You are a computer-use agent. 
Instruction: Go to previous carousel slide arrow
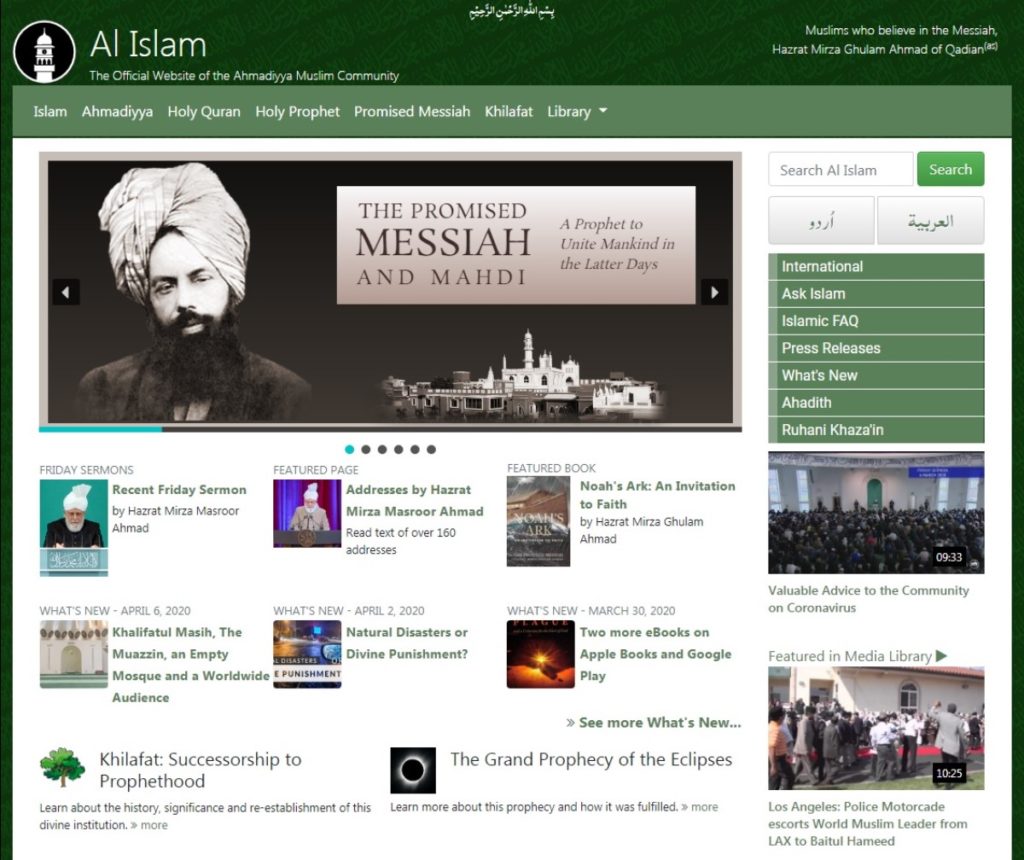pos(66,292)
